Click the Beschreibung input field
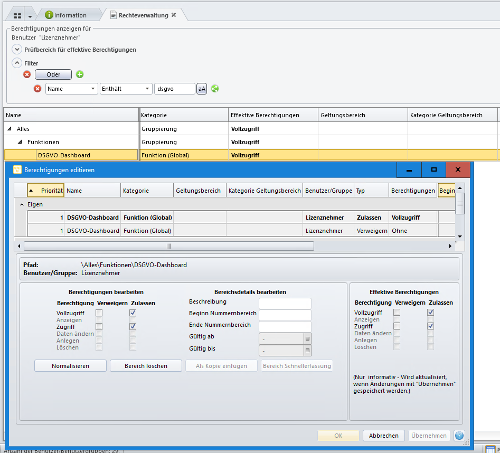Viewport: 500px width, 453px height. (285, 303)
